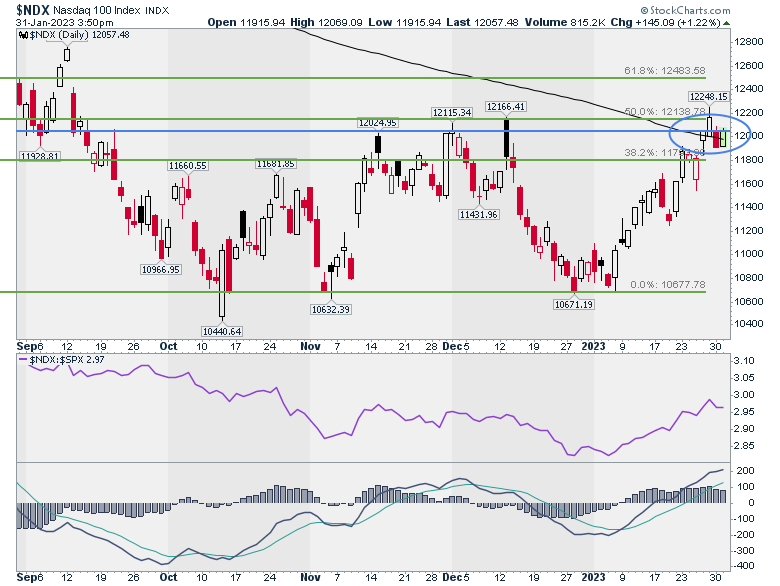Click the 10671.19 low price label

click(x=574, y=304)
